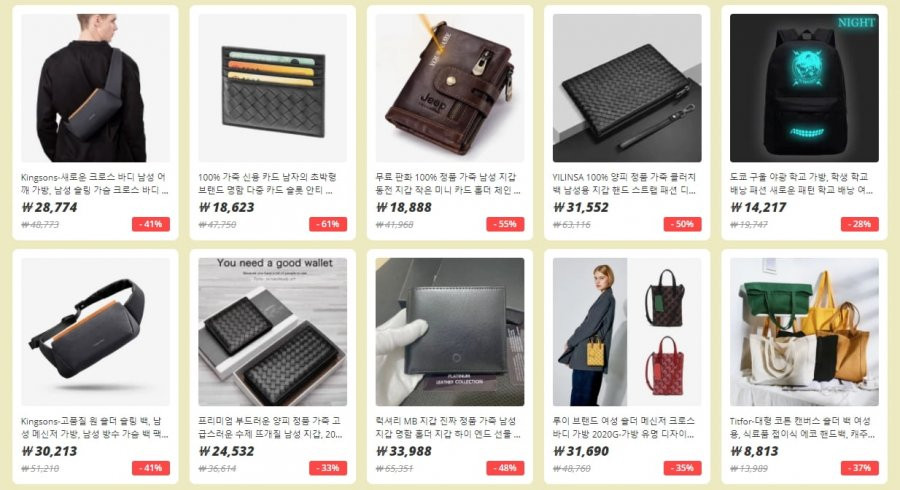The width and height of the screenshot is (900, 490).
Task: Select the woven leather card holder image
Action: [x=273, y=88]
